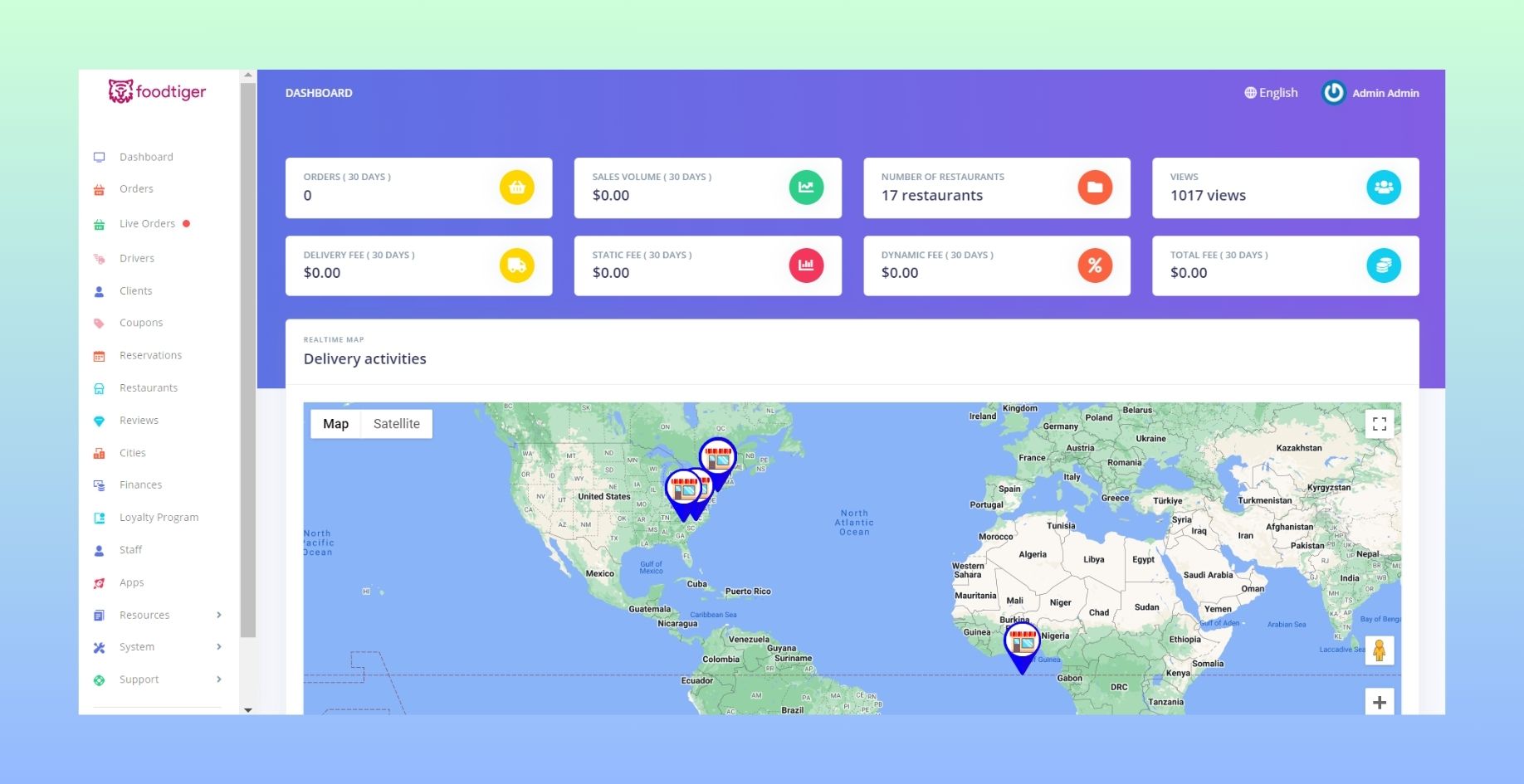Toggle fullscreen map view

pyautogui.click(x=1379, y=424)
